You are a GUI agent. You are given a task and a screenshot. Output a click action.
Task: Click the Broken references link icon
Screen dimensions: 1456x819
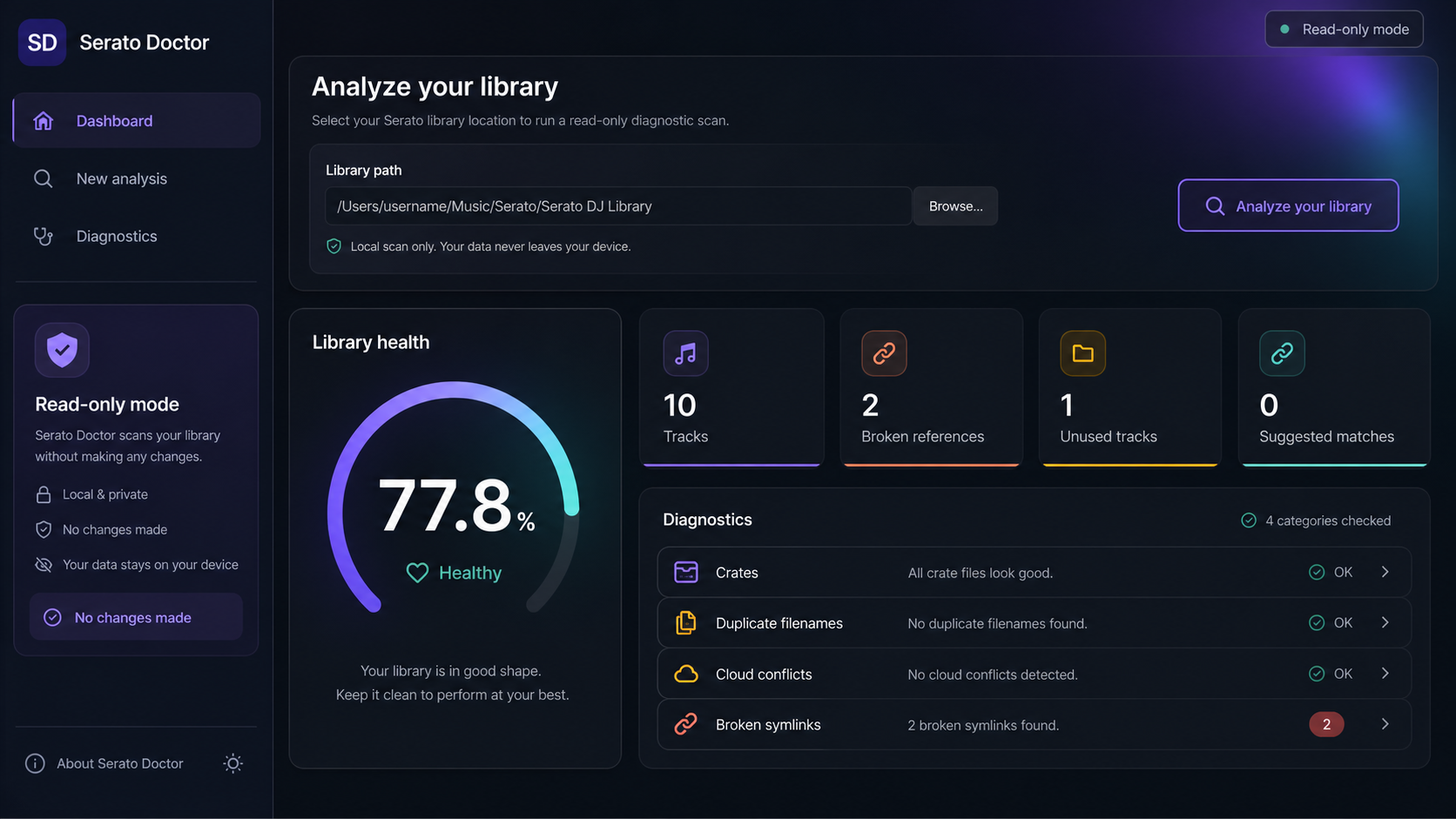coord(884,353)
